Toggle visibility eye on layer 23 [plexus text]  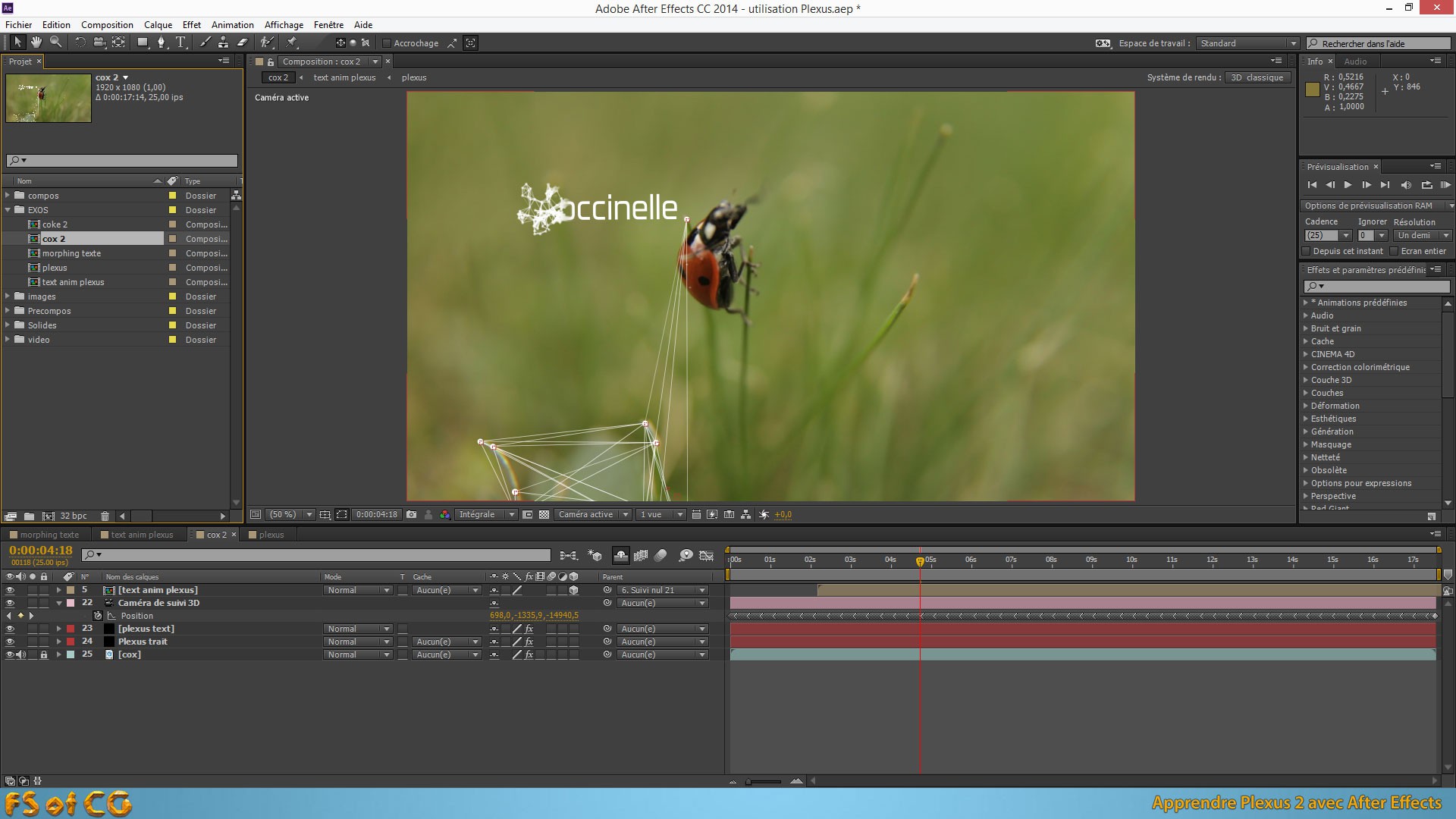pyautogui.click(x=8, y=628)
